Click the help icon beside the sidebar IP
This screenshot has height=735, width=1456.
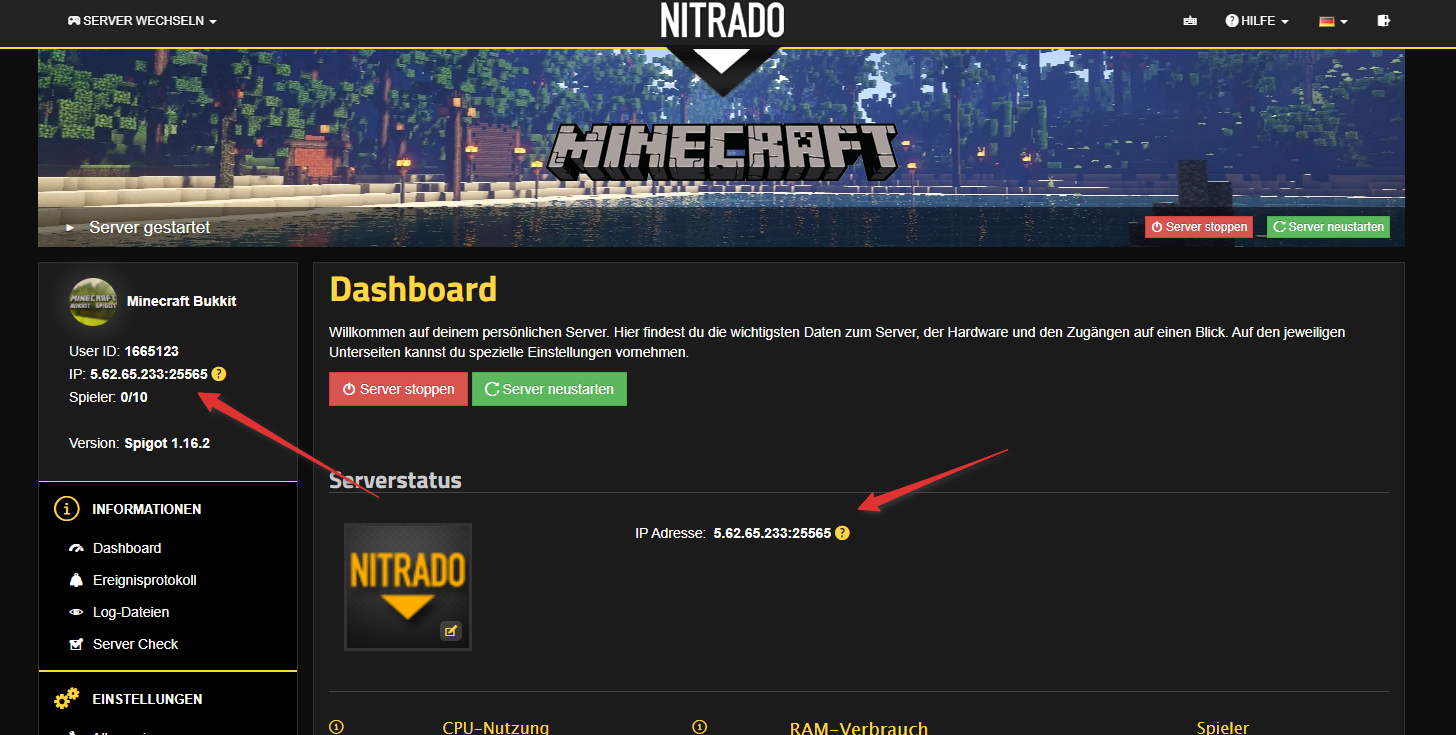click(x=219, y=374)
